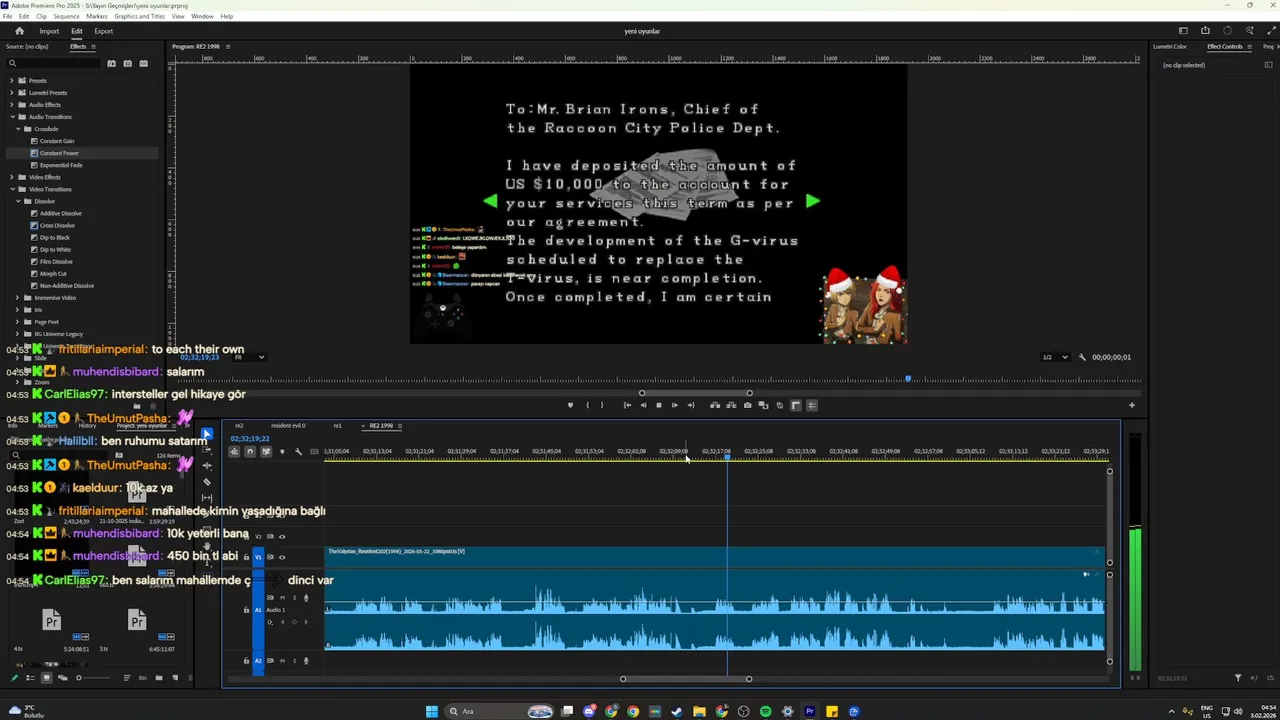
Task: Open the Graphics and Titles menu
Action: click(x=139, y=16)
